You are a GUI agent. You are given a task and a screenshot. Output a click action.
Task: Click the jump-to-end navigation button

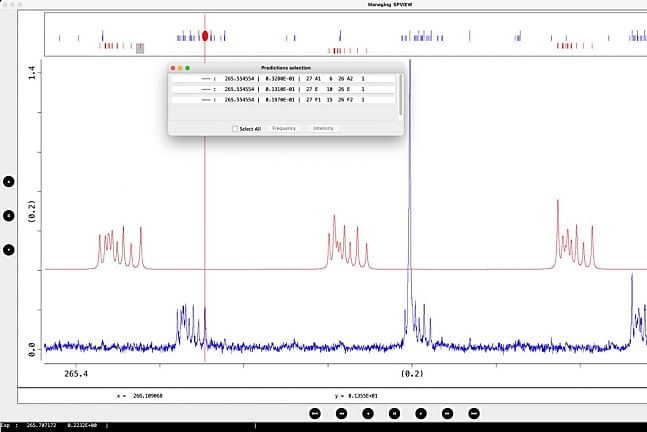[x=474, y=413]
